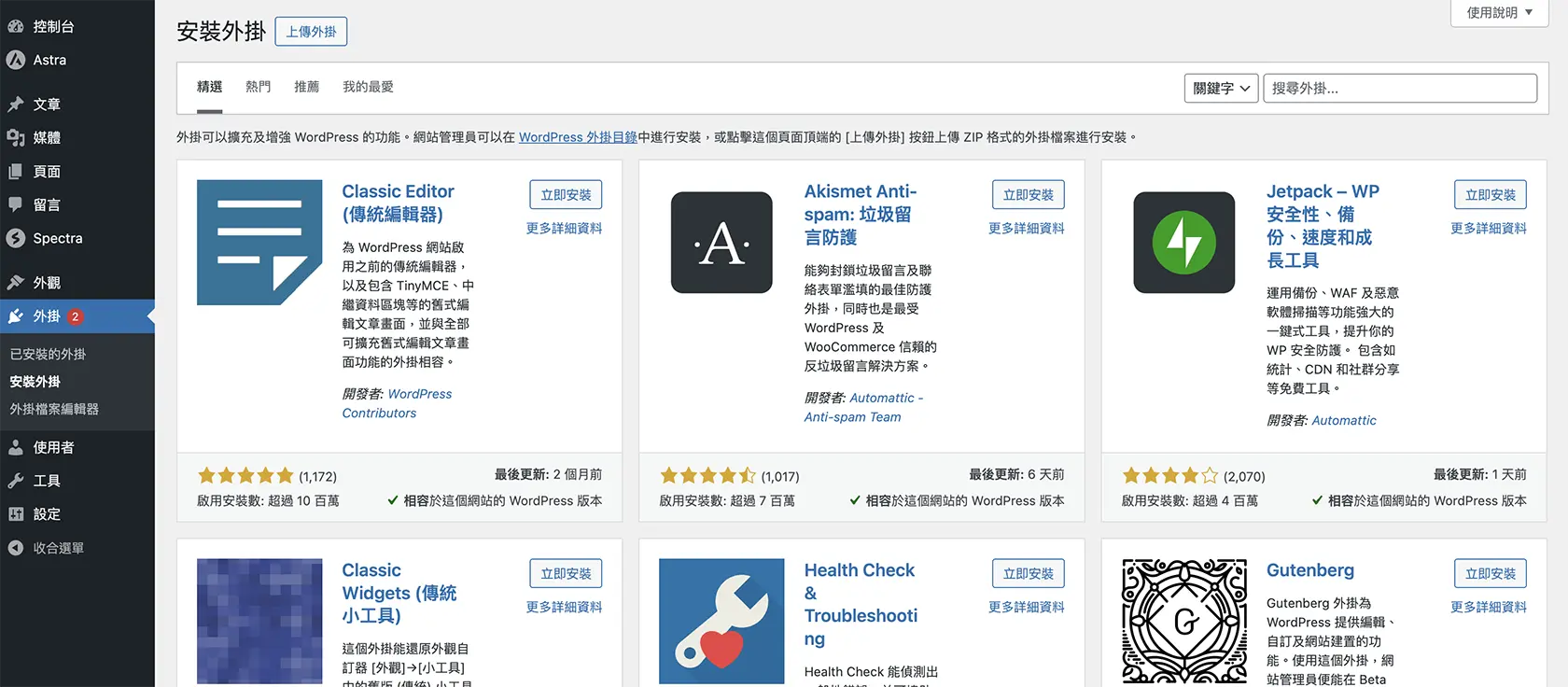Open 已安裝的外掛 submenu item

(x=48, y=355)
